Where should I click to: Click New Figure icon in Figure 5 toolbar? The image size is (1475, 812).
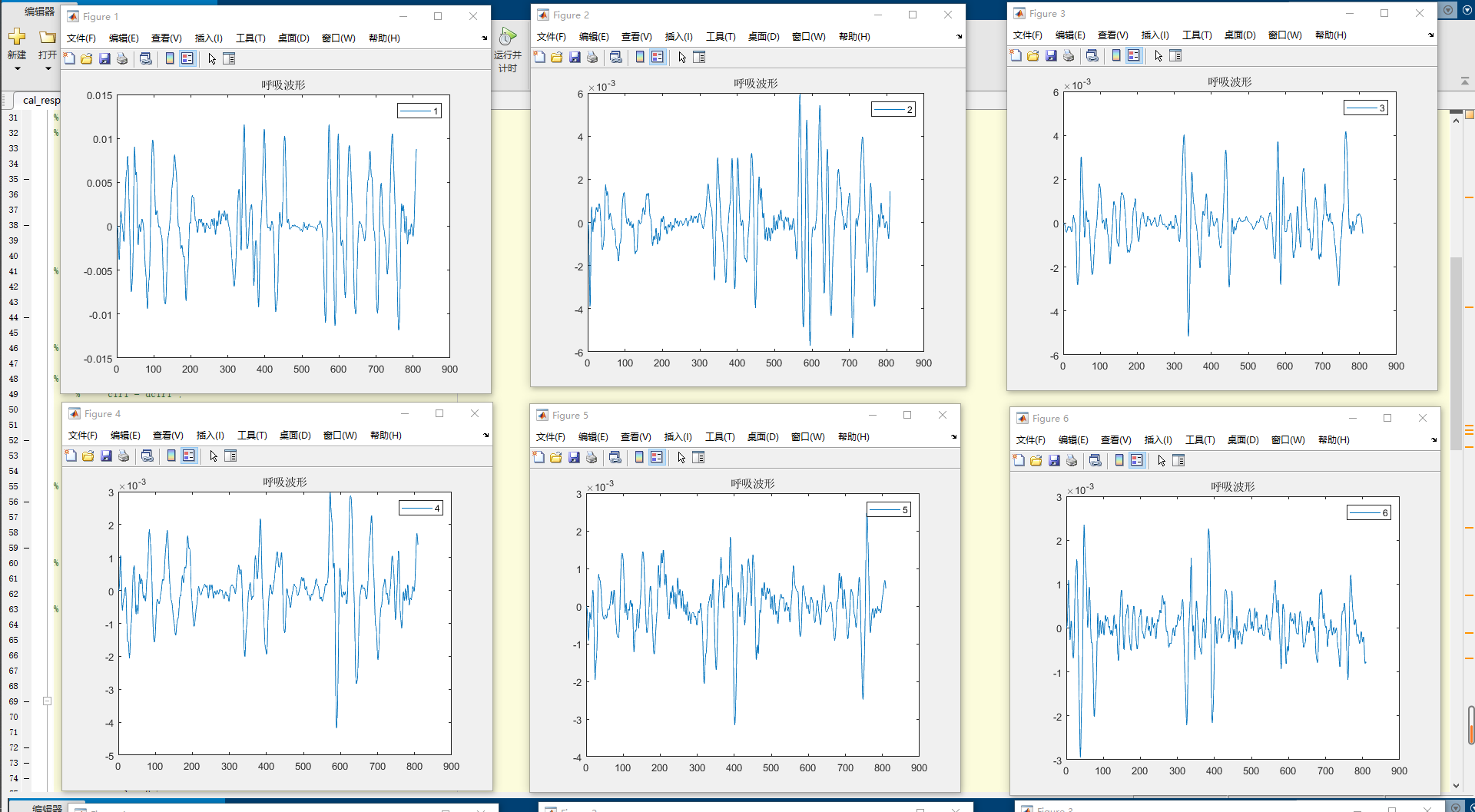tap(539, 457)
